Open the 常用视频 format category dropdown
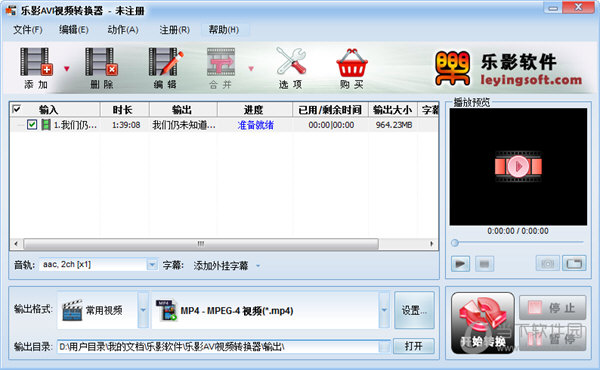Image resolution: width=600 pixels, height=370 pixels. pyautogui.click(x=143, y=310)
